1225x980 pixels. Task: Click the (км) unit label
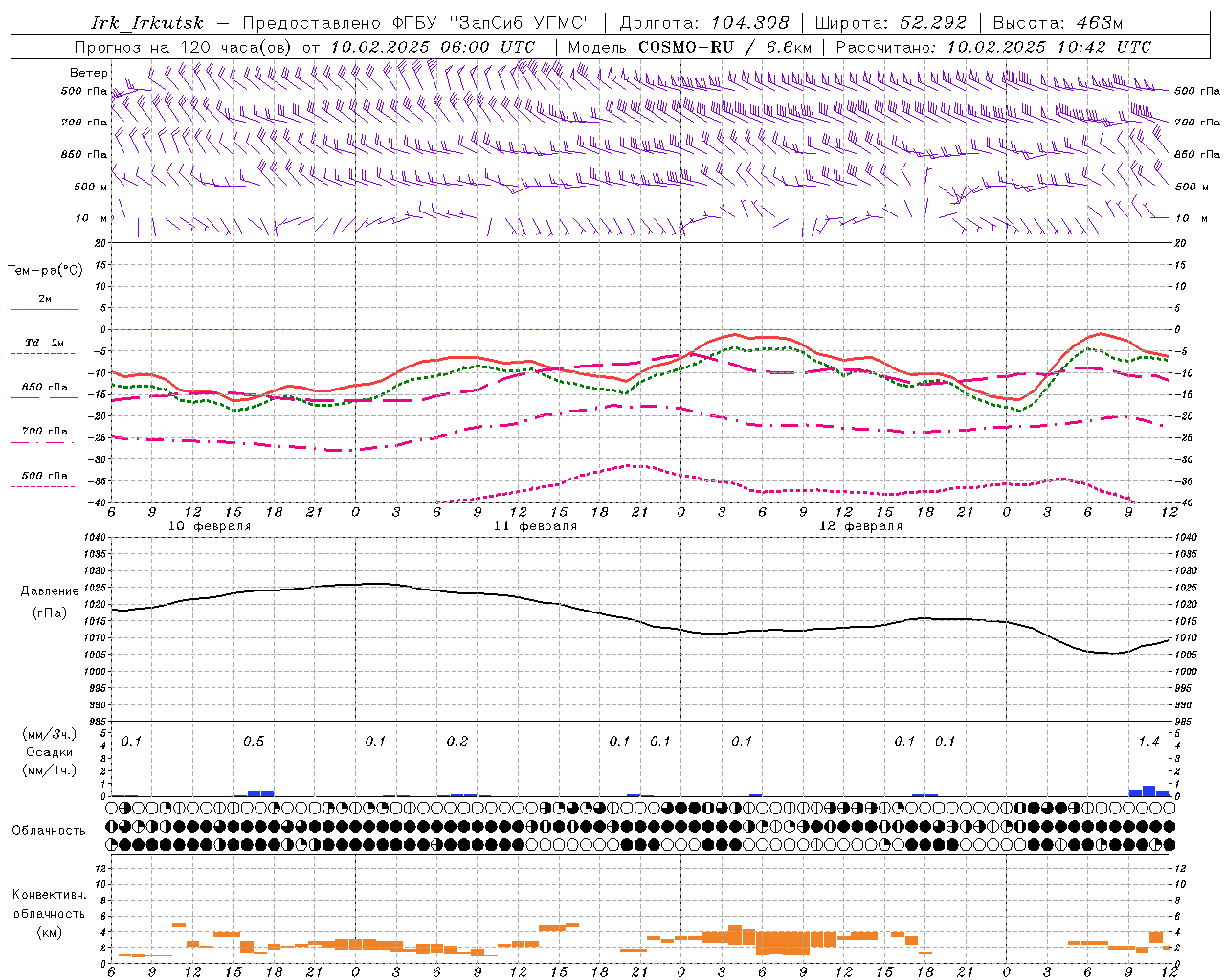(49, 933)
